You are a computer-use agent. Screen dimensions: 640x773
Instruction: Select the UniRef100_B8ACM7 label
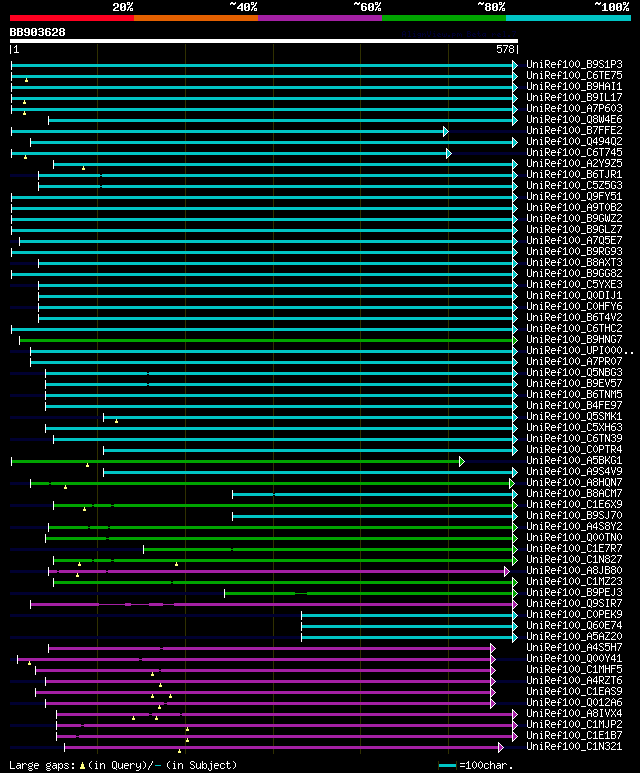pyautogui.click(x=574, y=493)
